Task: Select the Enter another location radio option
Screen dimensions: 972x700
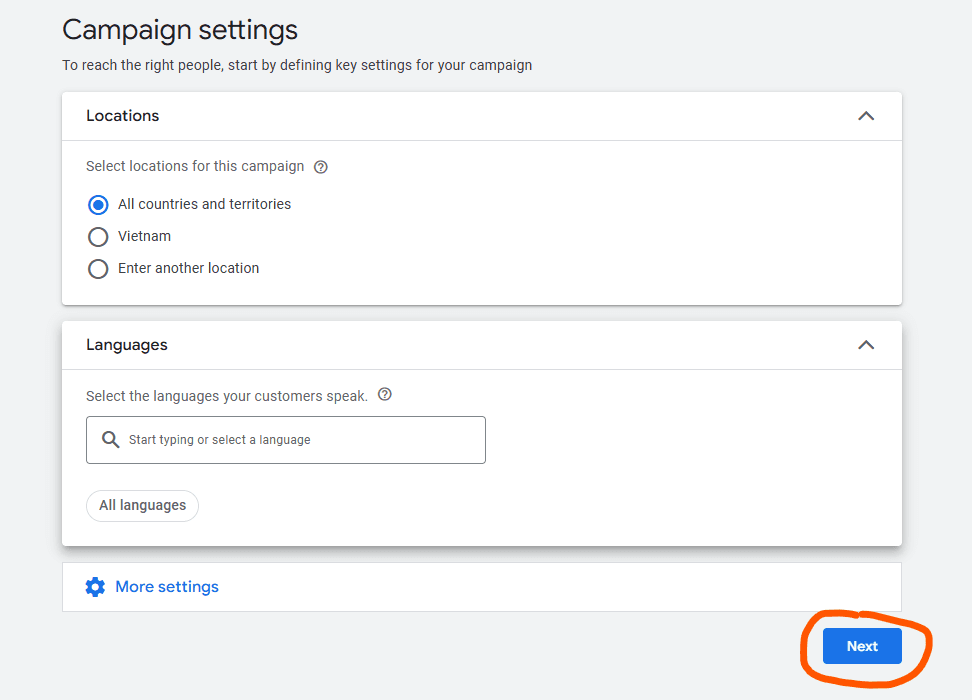Action: (x=98, y=269)
